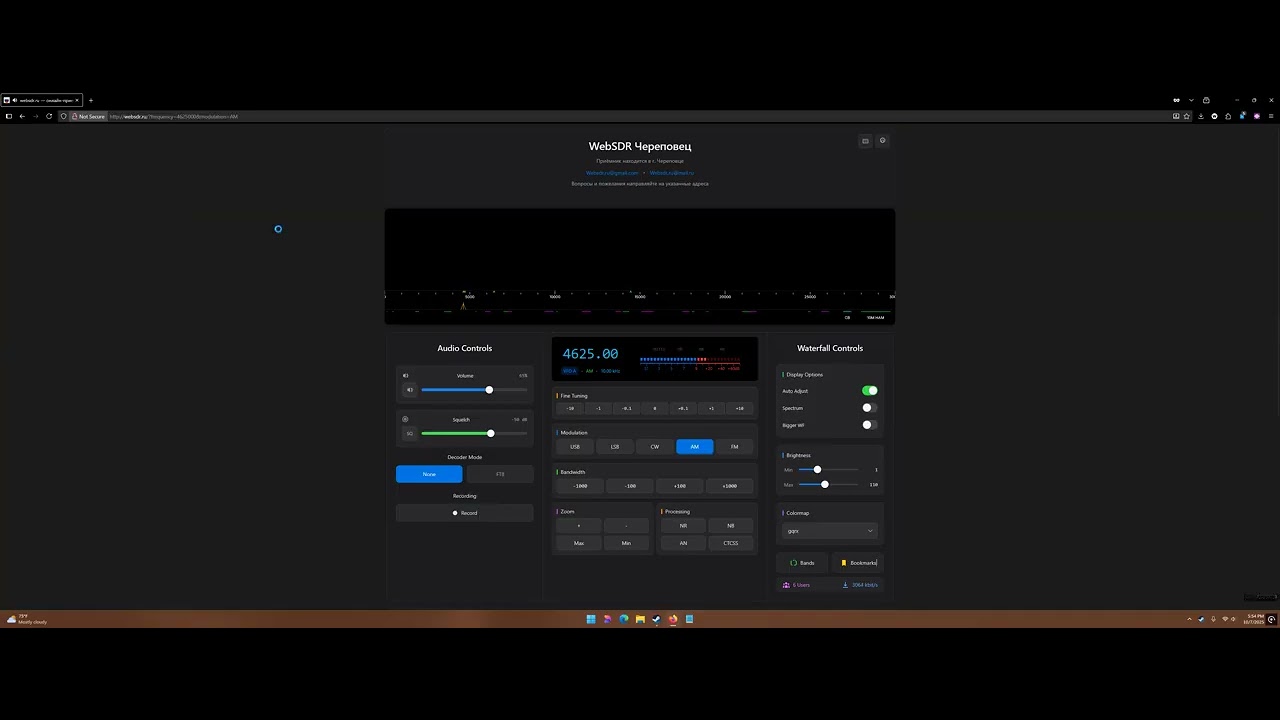Click the browser address bar URL
Screen dimensions: 1280x720
click(x=174, y=116)
